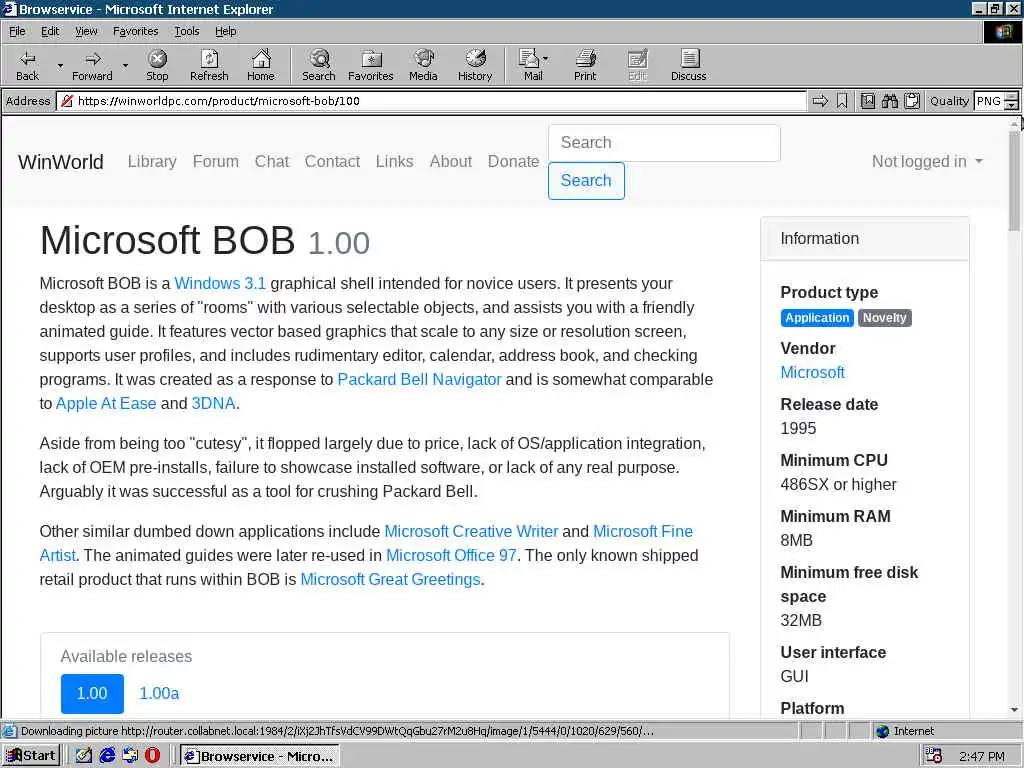The height and width of the screenshot is (768, 1024).
Task: Open the Donate nav link
Action: (x=513, y=161)
